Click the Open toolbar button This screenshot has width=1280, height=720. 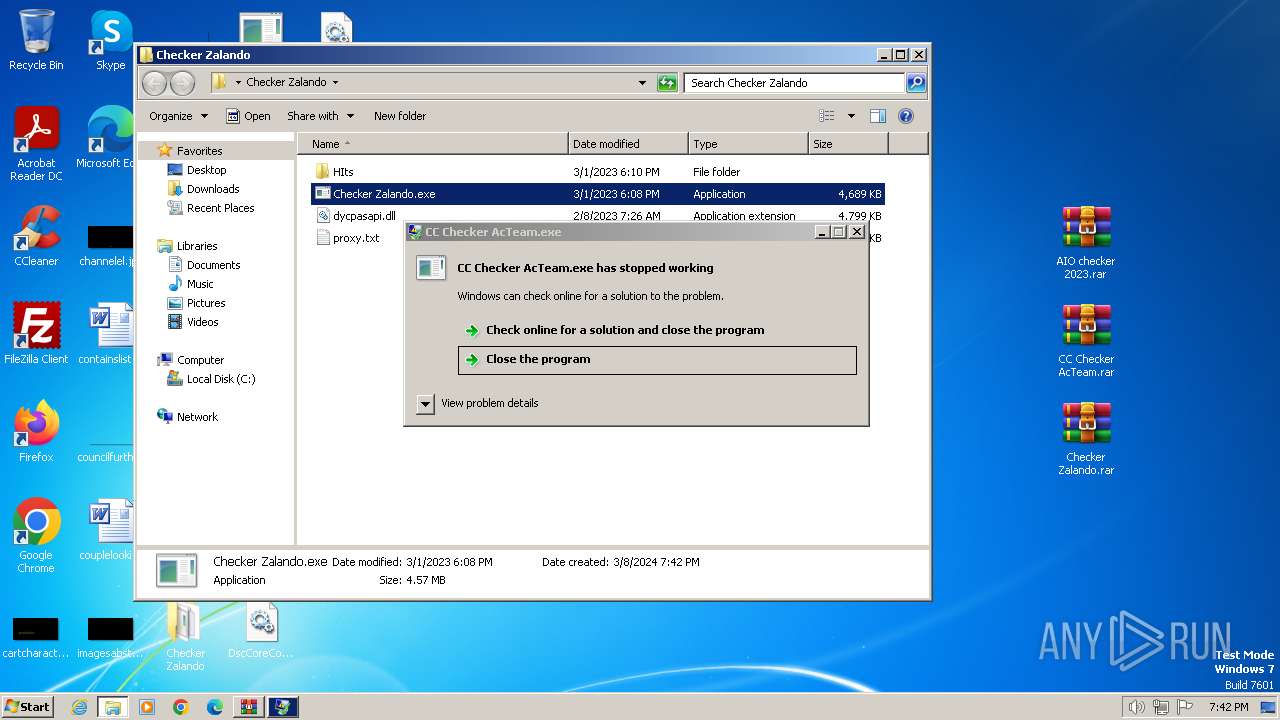coord(248,116)
